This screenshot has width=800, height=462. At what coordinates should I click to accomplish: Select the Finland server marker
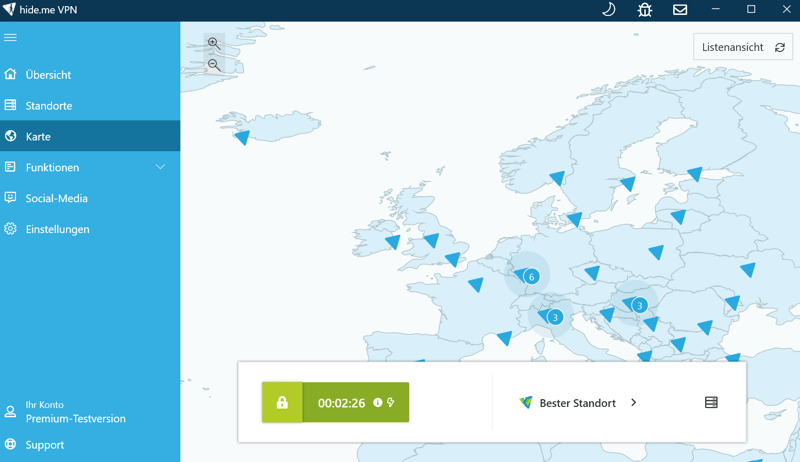pyautogui.click(x=695, y=174)
